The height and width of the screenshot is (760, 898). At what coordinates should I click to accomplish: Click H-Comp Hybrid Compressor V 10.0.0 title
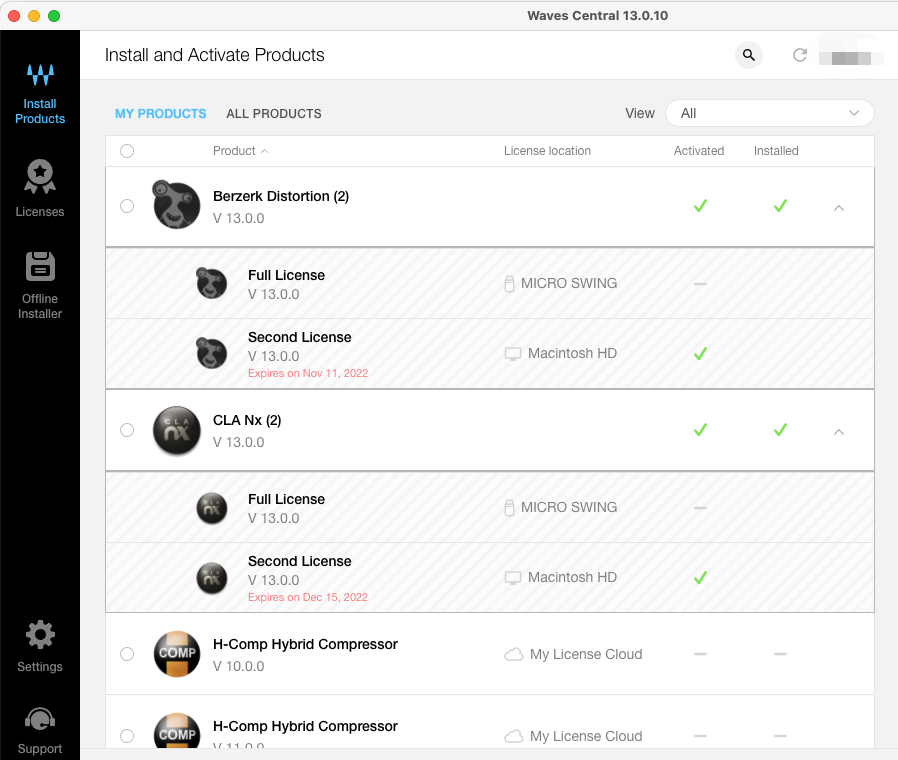pos(305,644)
